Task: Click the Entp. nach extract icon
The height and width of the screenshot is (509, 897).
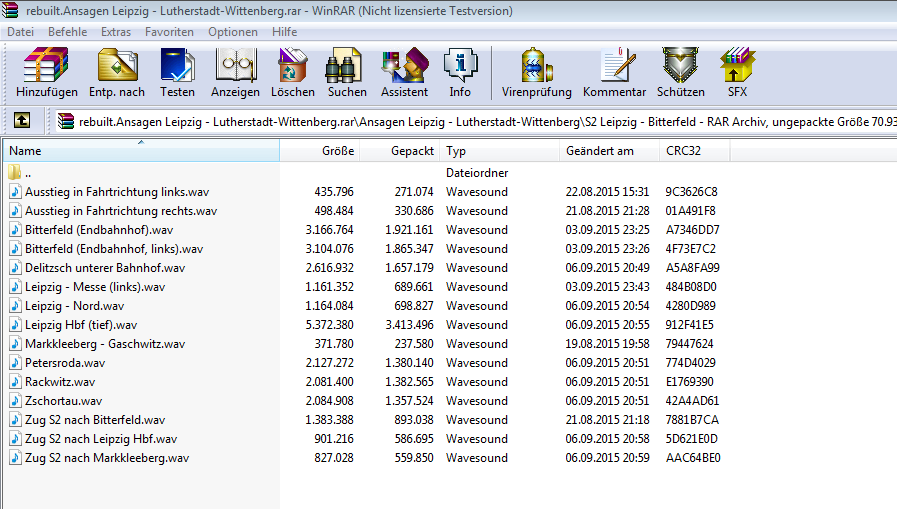Action: click(x=117, y=65)
